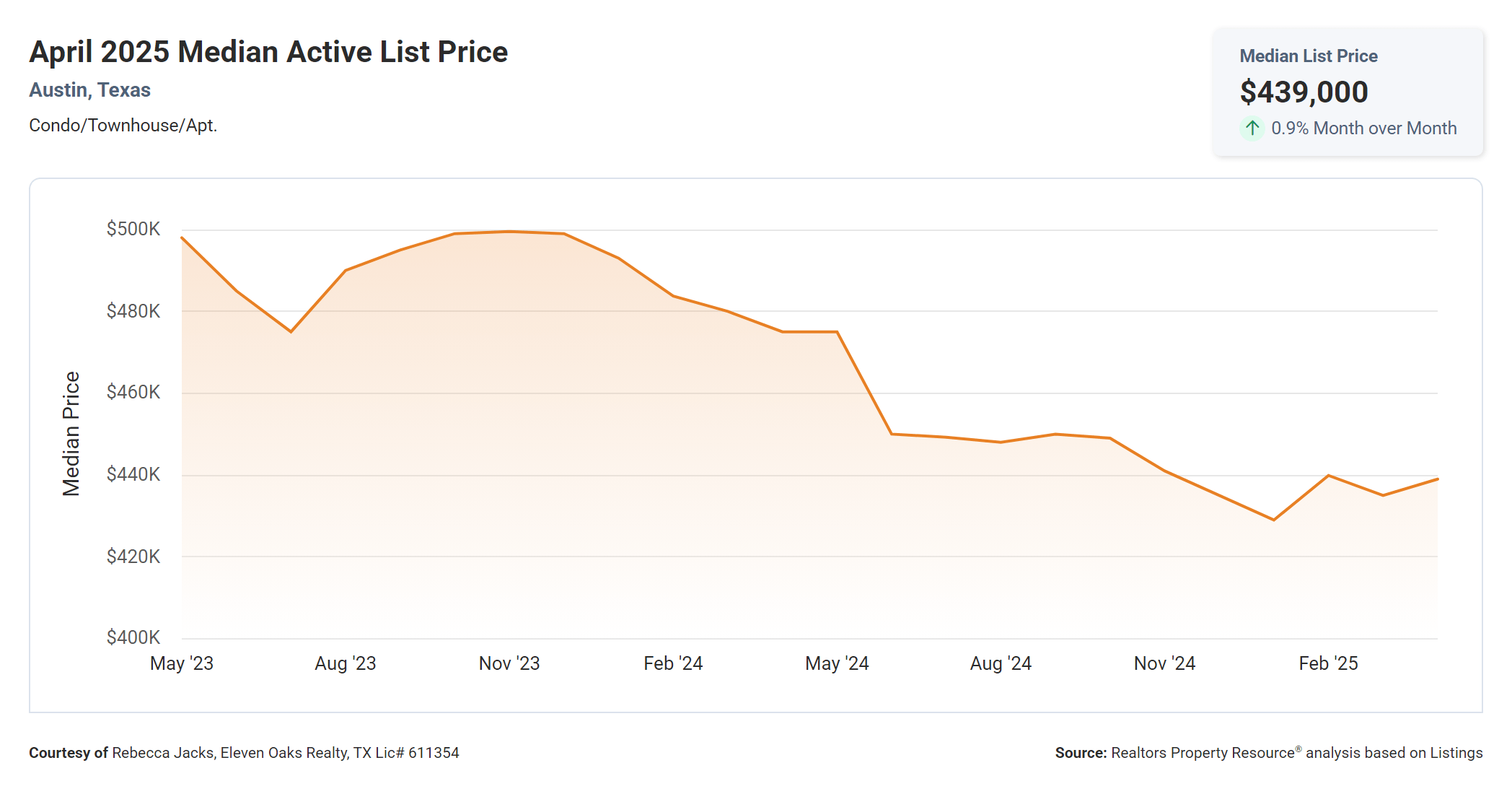Viewport: 1512px width, 794px height.
Task: Click the rotated 'Median Price' axis title
Action: click(71, 434)
